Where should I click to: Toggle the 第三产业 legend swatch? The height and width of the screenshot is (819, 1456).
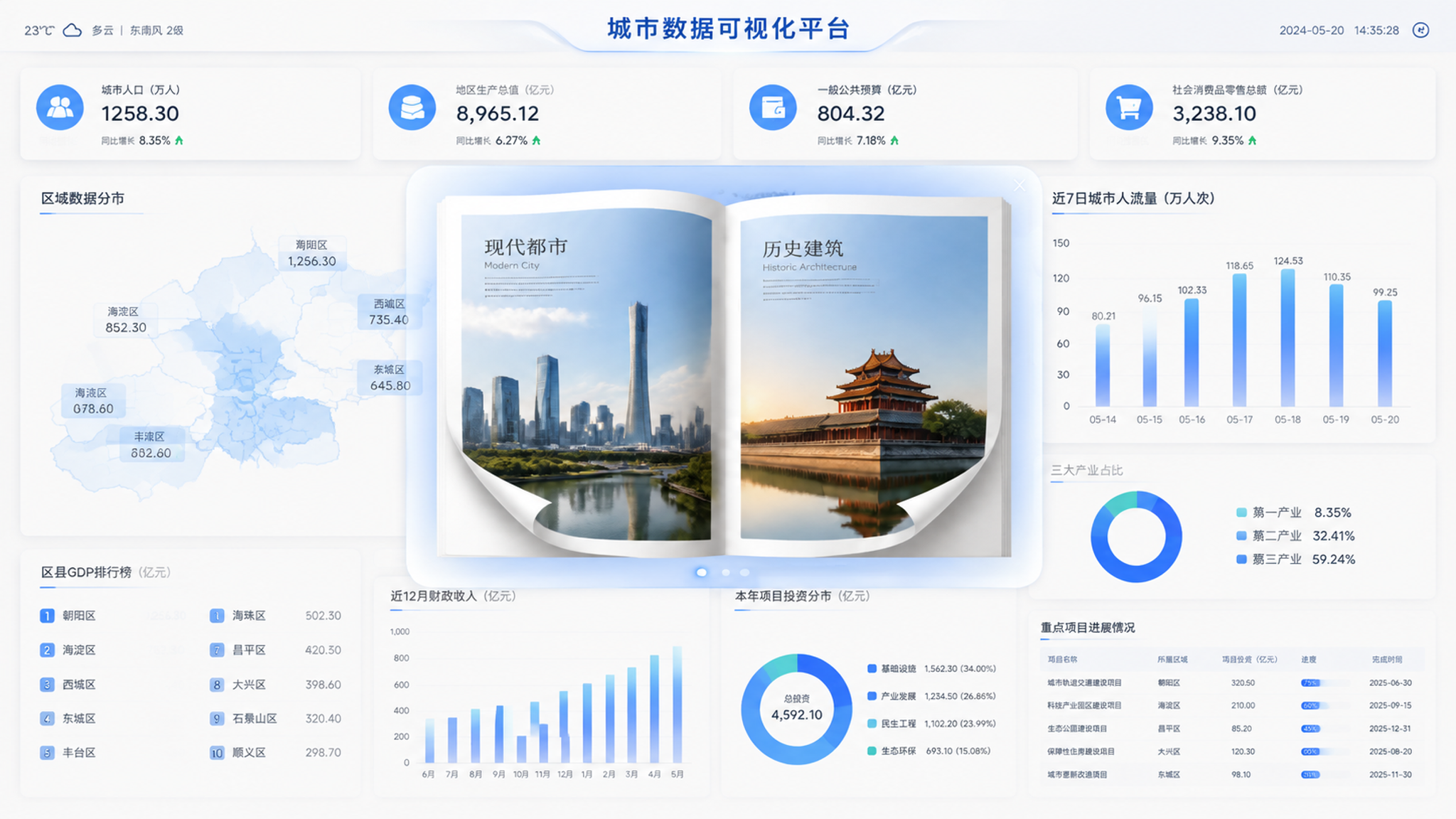(x=1241, y=560)
